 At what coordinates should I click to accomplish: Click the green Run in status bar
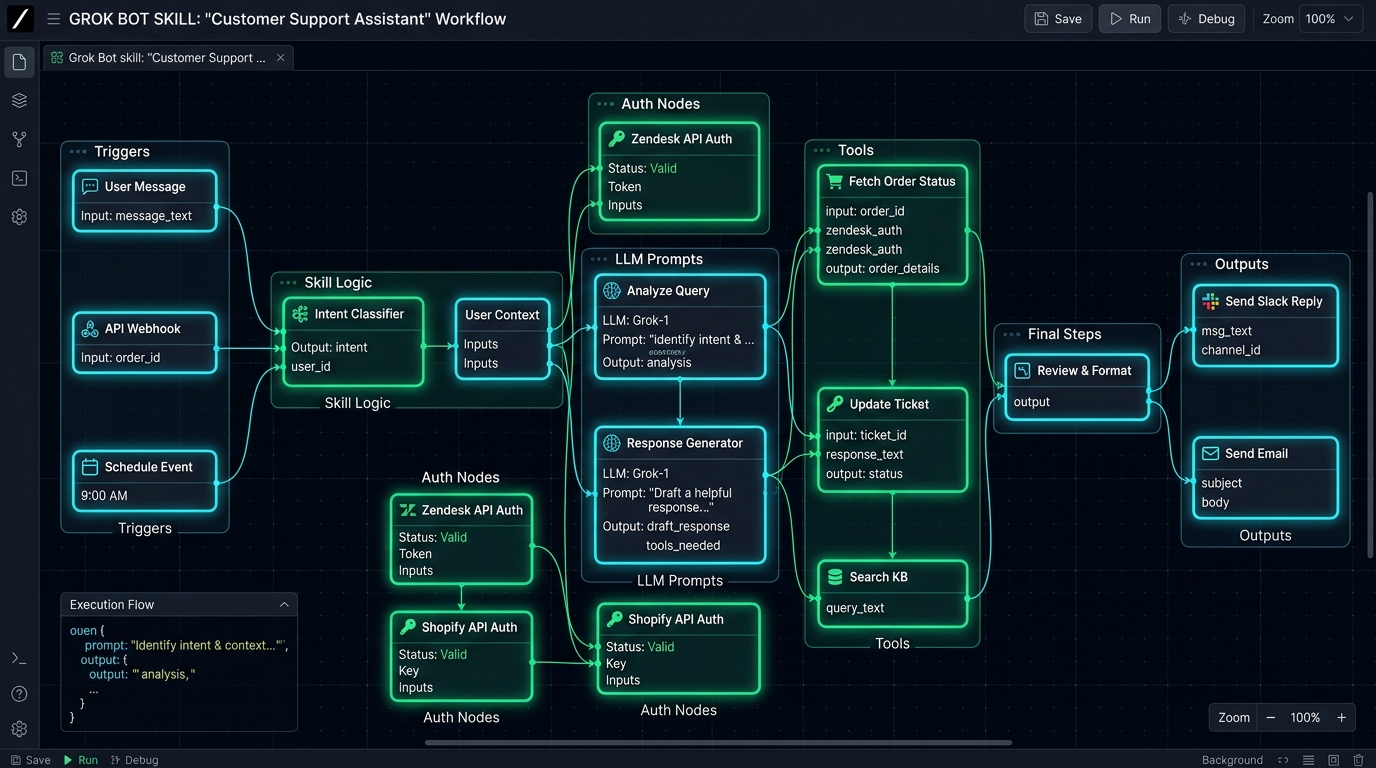coord(81,760)
